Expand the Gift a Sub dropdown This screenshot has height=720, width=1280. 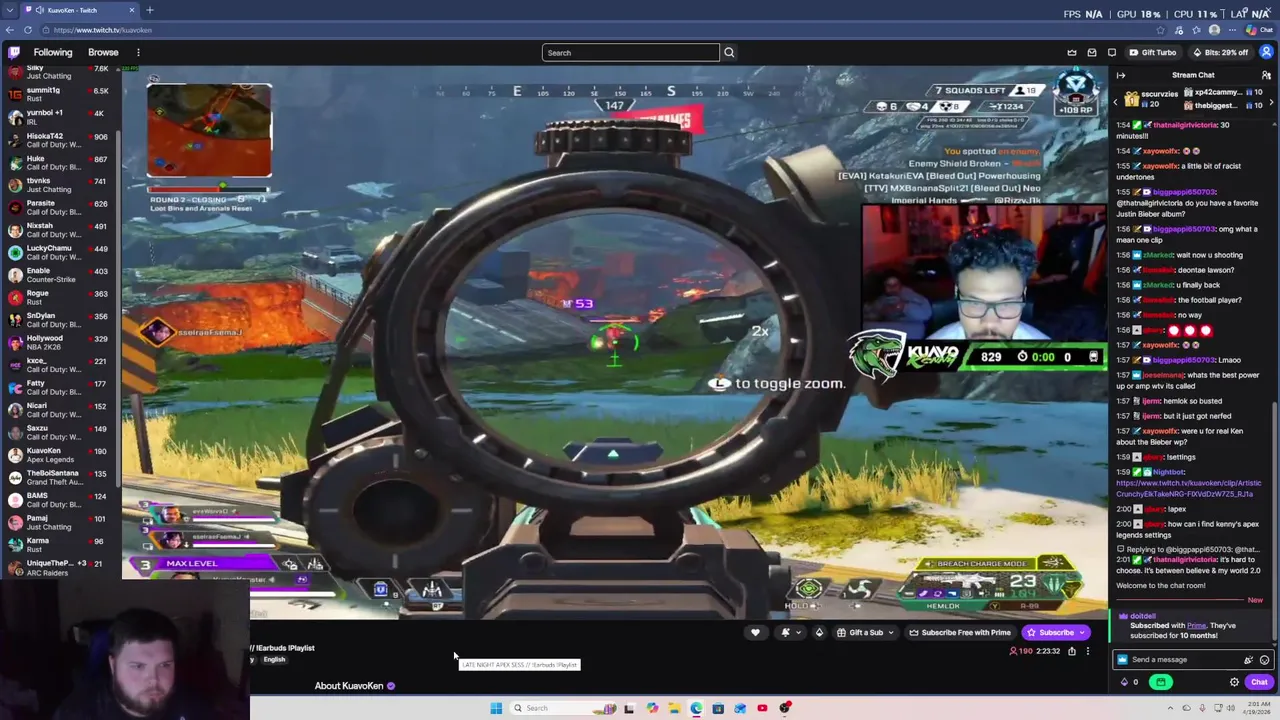[x=866, y=632]
